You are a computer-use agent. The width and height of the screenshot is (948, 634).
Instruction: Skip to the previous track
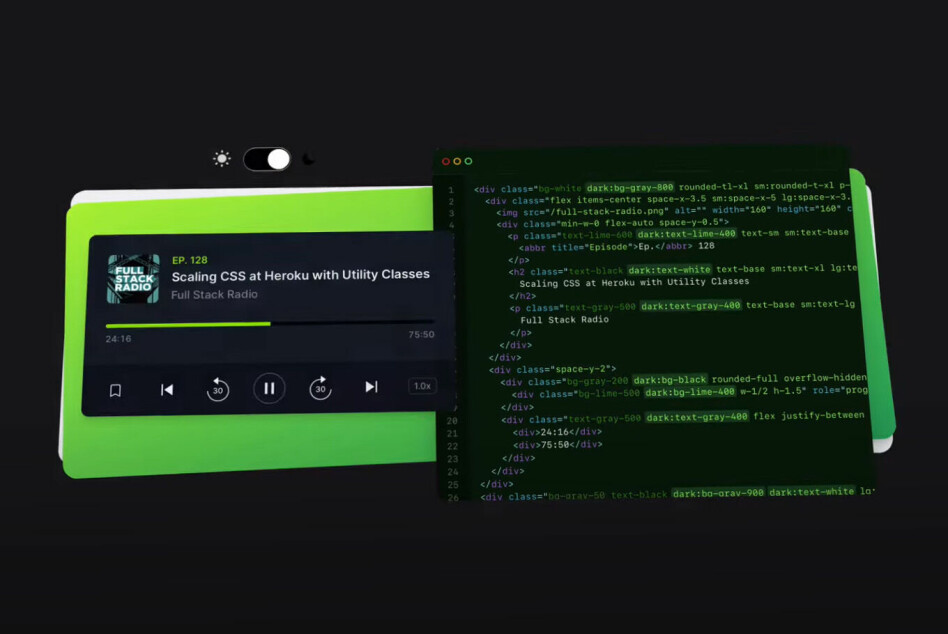167,390
